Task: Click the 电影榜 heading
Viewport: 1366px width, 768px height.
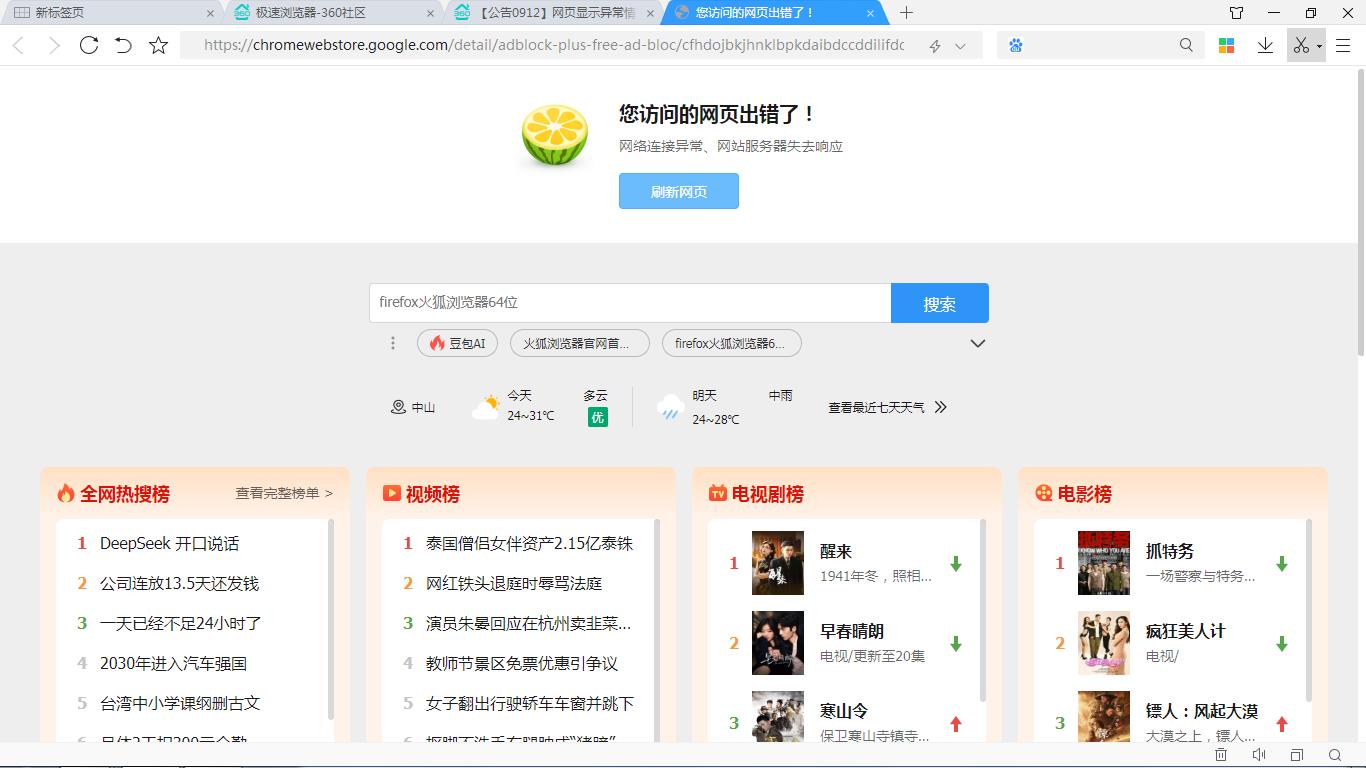Action: [x=1085, y=494]
